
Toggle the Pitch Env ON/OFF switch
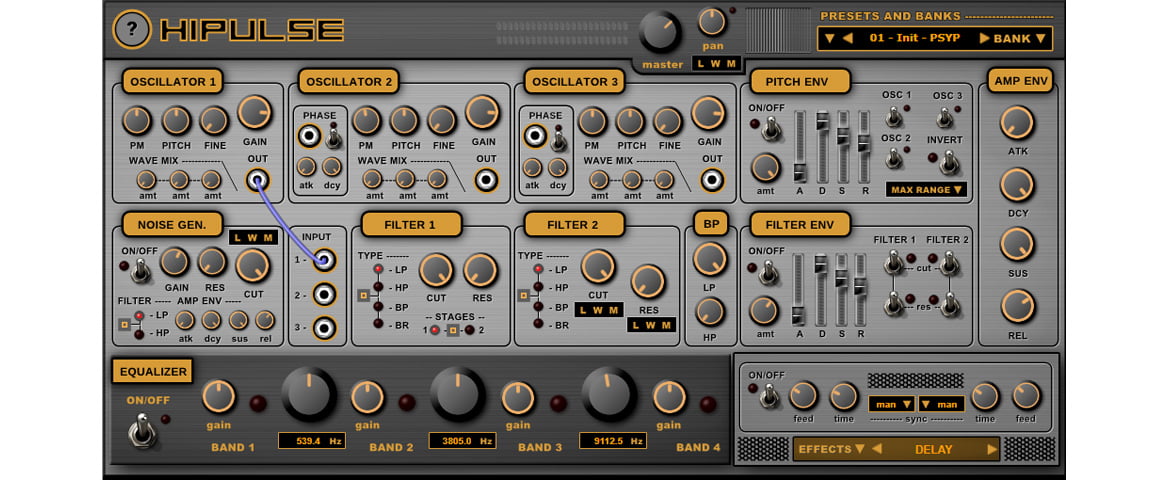pos(771,129)
